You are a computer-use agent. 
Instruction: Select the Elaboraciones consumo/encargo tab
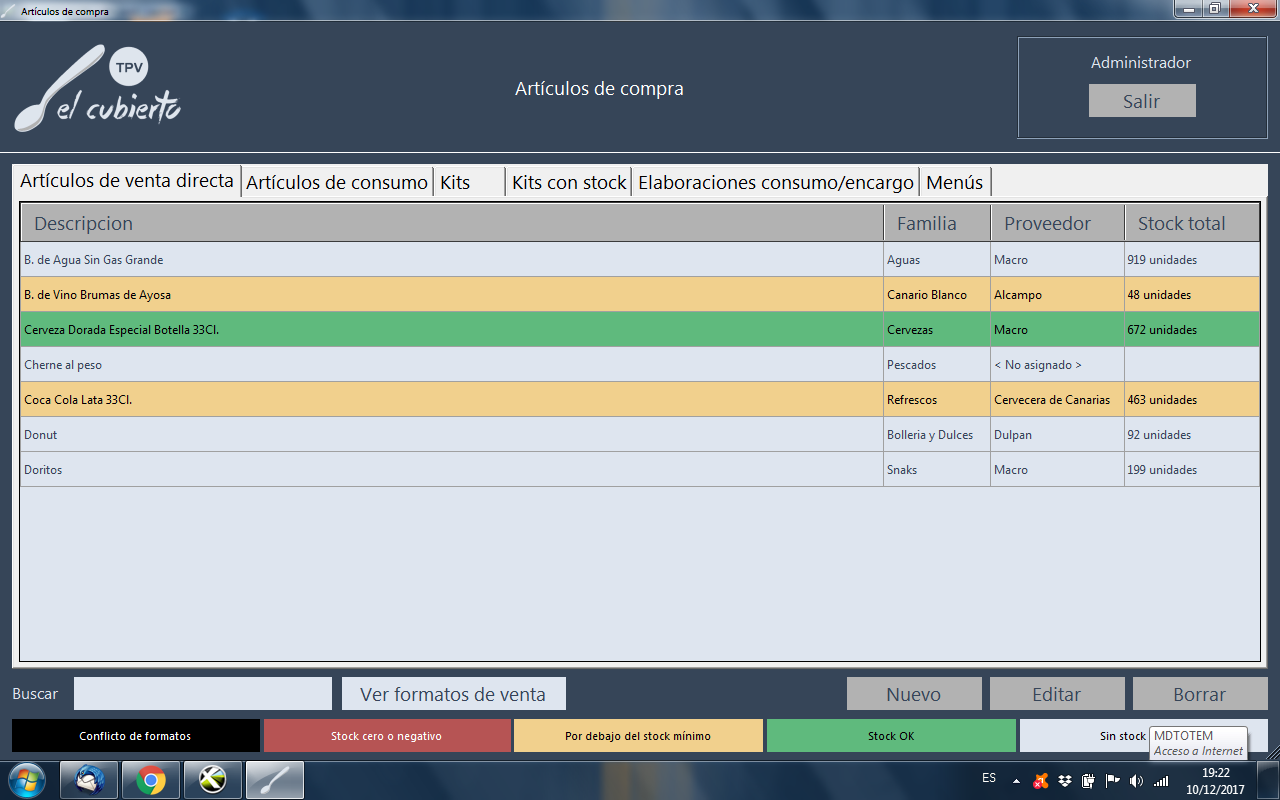(775, 182)
